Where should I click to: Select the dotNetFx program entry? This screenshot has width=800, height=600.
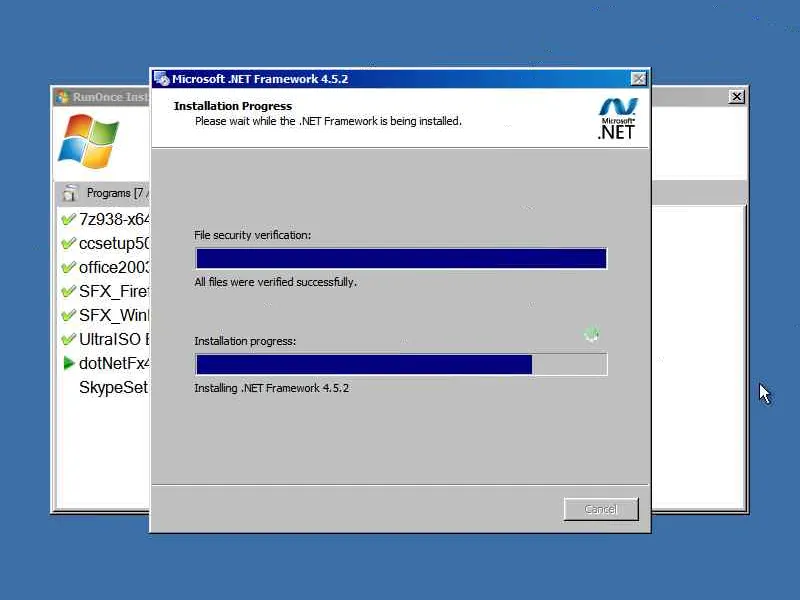pyautogui.click(x=114, y=363)
